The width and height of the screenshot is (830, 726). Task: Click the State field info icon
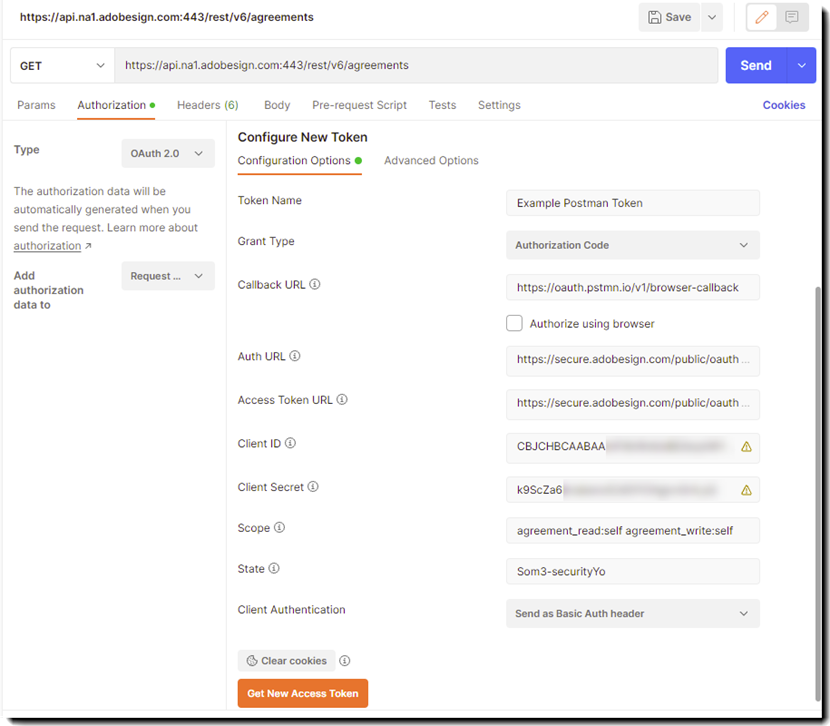coord(274,568)
